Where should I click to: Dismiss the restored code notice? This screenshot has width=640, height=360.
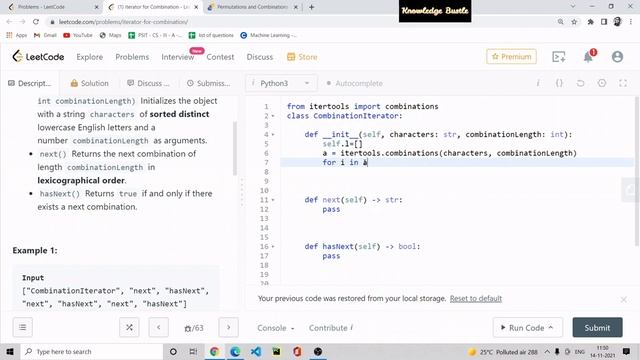pyautogui.click(x=623, y=300)
